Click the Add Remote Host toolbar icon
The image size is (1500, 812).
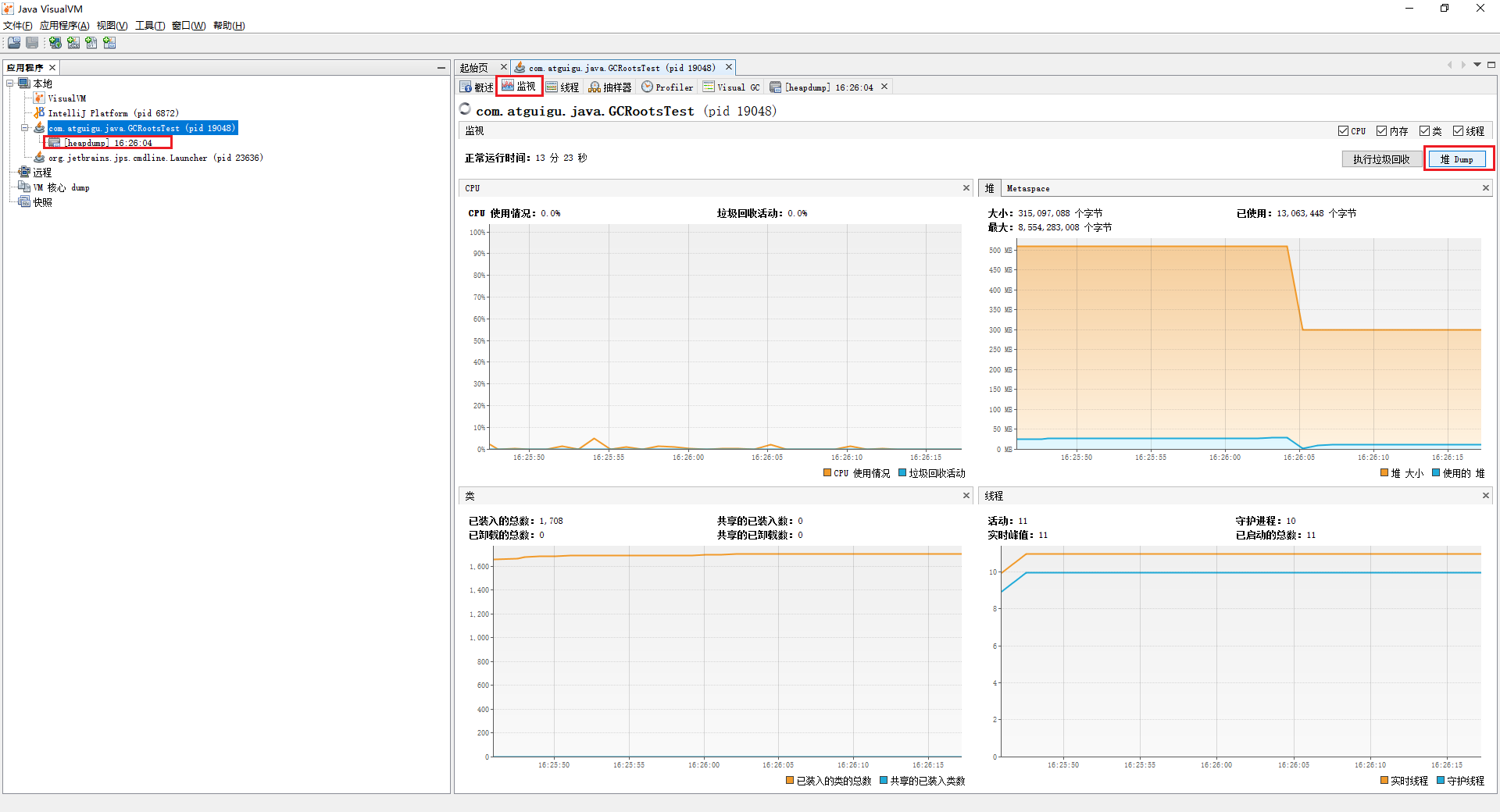tap(55, 43)
